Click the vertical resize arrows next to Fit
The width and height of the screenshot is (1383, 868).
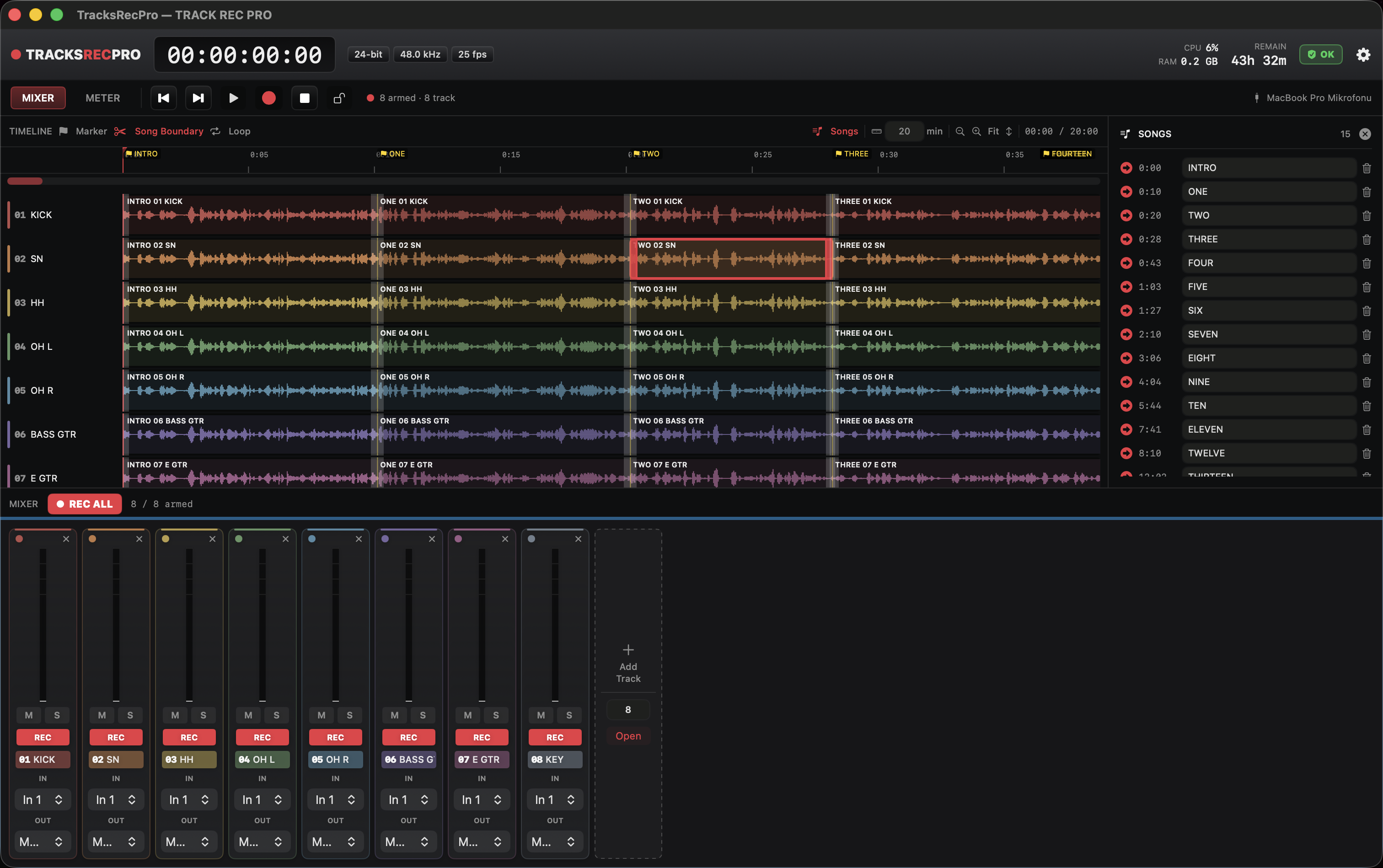pyautogui.click(x=1009, y=131)
